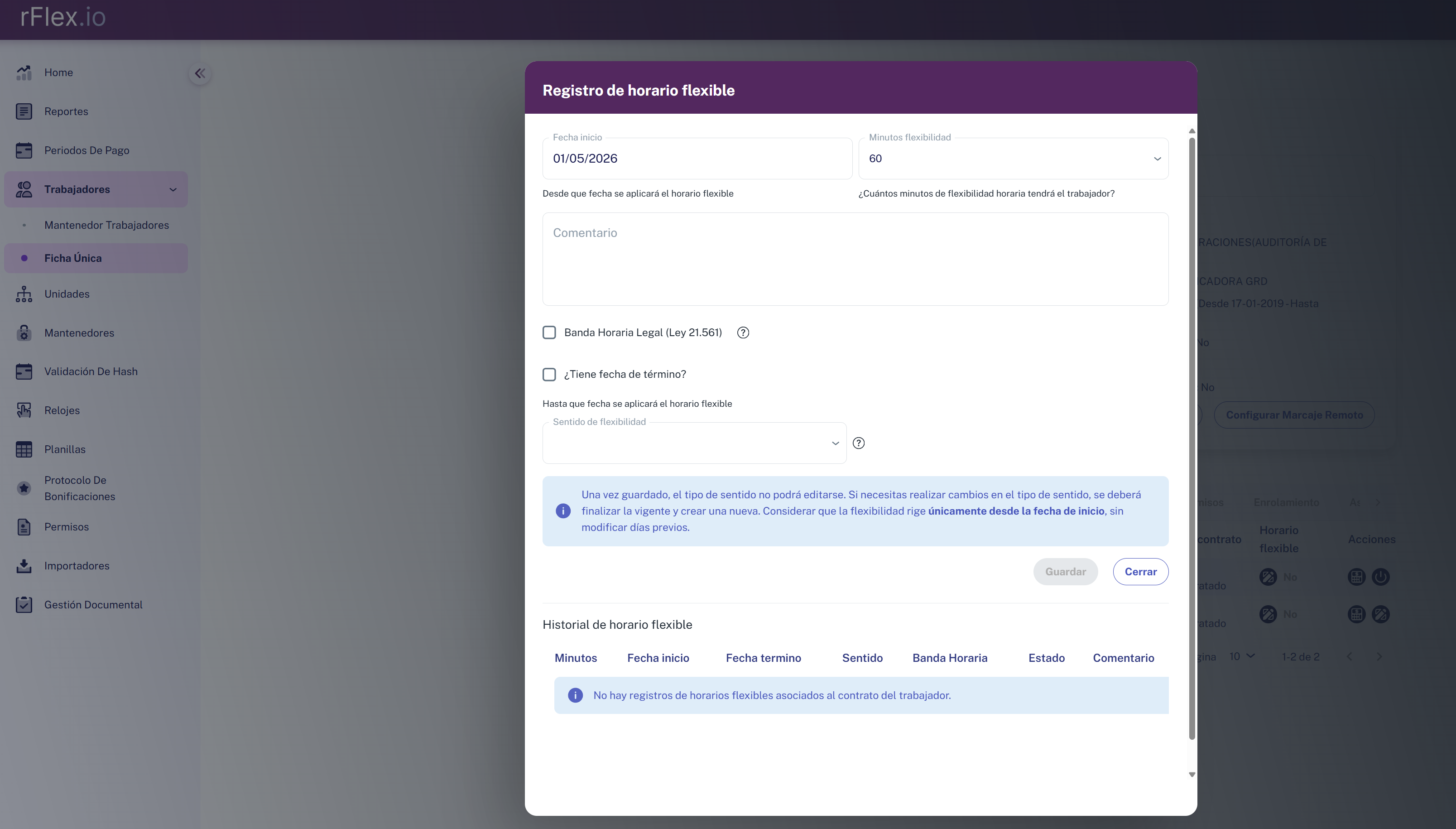Open help icon next to Banda Horaria Legal
Viewport: 1456px width, 829px height.
(x=743, y=333)
